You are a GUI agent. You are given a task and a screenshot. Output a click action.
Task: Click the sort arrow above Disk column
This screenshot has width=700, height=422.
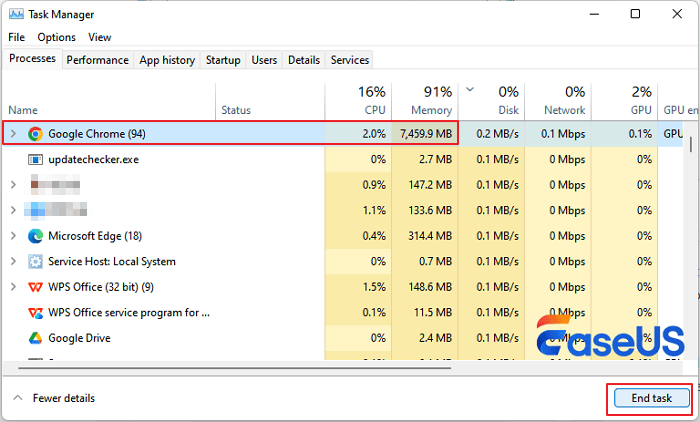click(470, 89)
